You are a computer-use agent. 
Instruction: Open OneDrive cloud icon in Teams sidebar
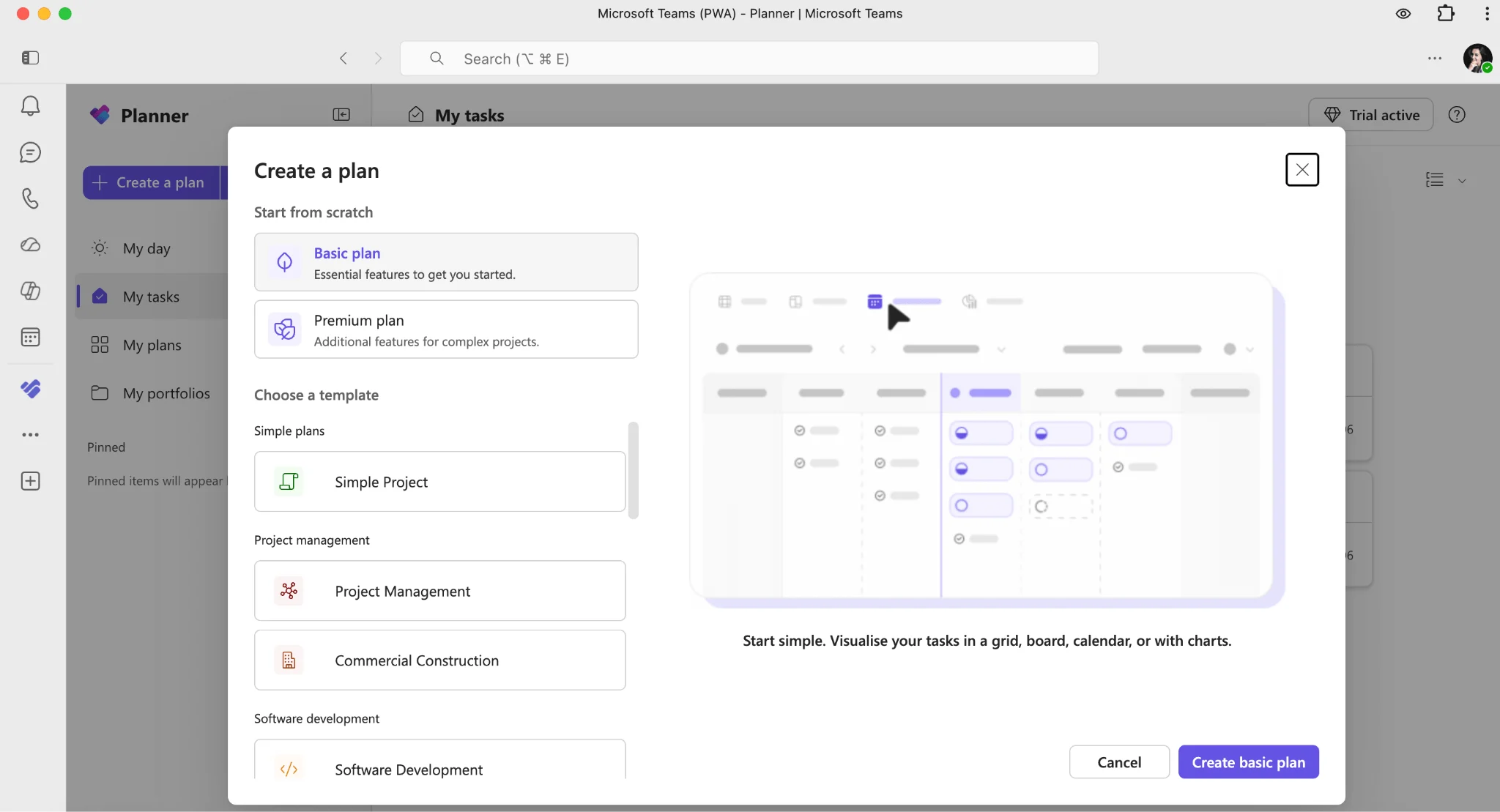(x=30, y=245)
